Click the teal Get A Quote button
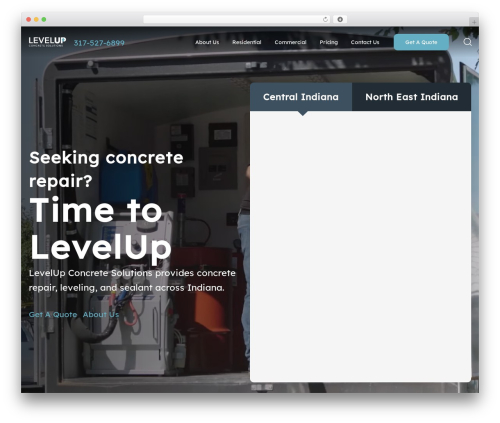This screenshot has height=423, width=500. [x=421, y=42]
